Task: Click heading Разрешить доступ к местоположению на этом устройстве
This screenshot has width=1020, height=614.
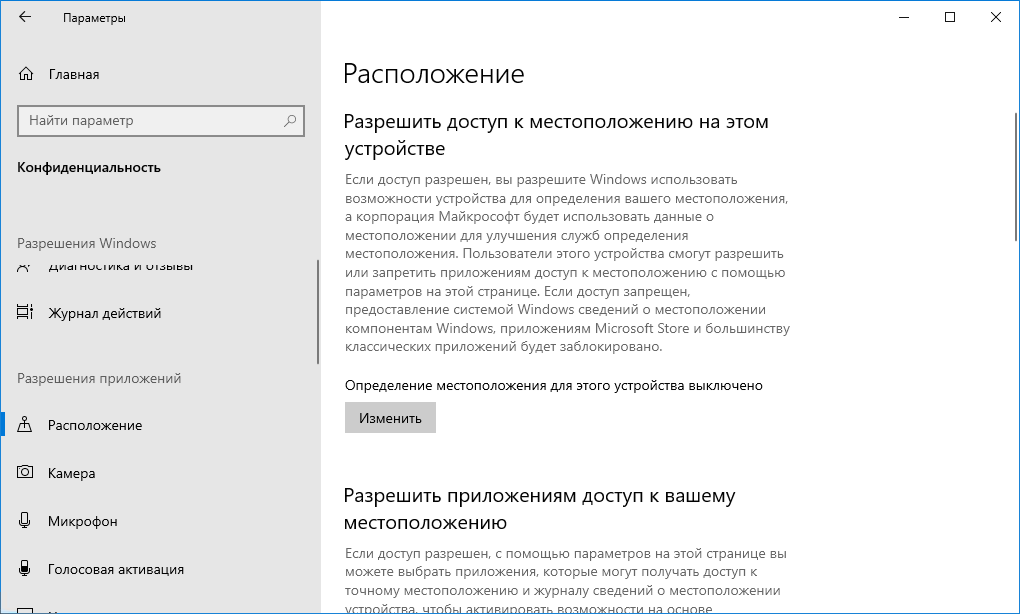Action: (x=556, y=135)
